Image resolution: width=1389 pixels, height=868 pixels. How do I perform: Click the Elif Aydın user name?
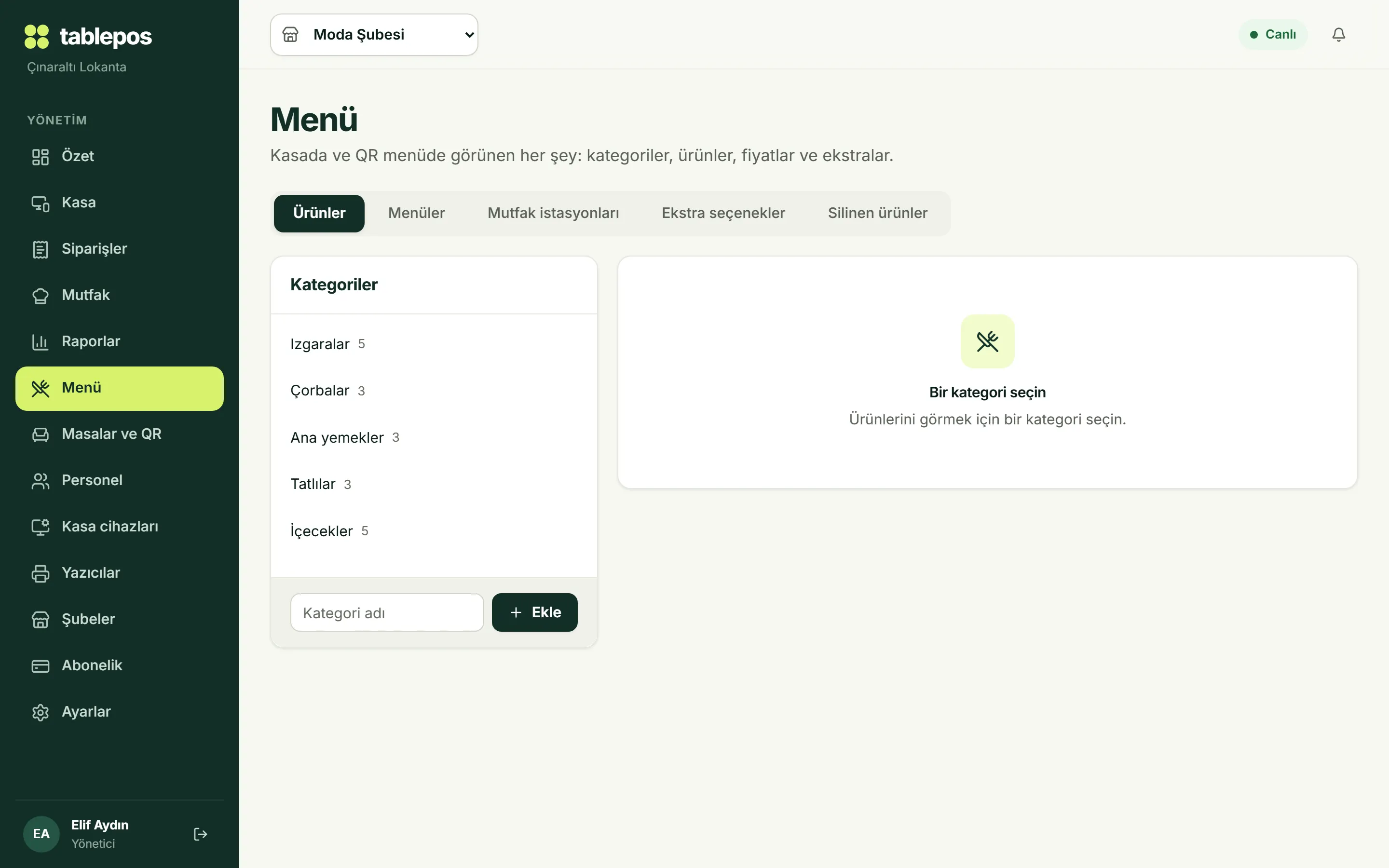tap(100, 826)
